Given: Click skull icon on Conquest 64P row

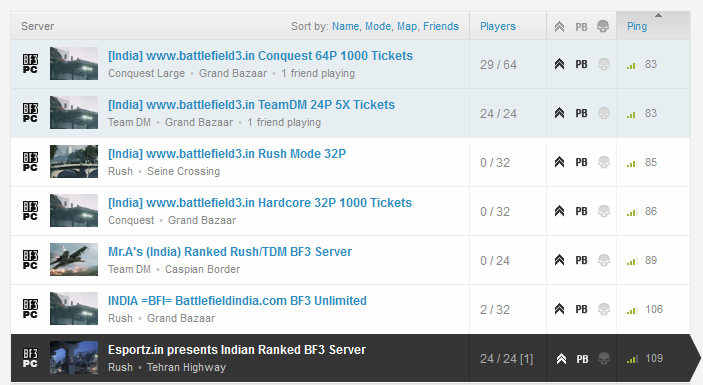Looking at the screenshot, I should tap(604, 64).
